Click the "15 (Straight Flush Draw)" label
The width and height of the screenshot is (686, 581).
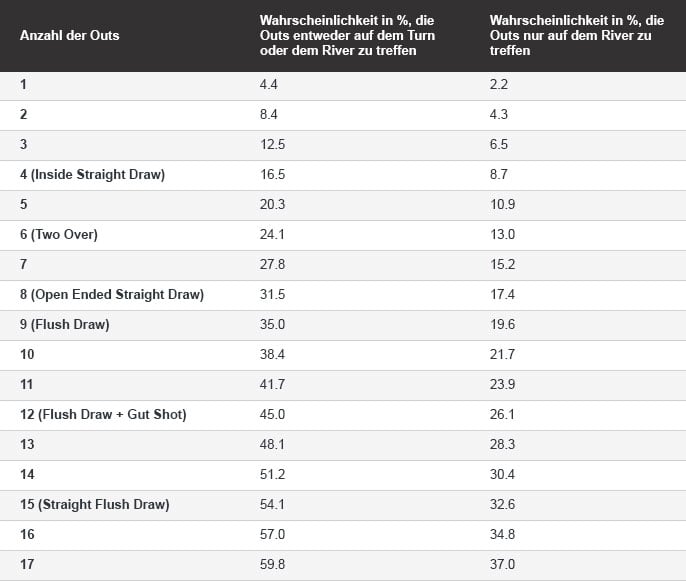tap(95, 505)
